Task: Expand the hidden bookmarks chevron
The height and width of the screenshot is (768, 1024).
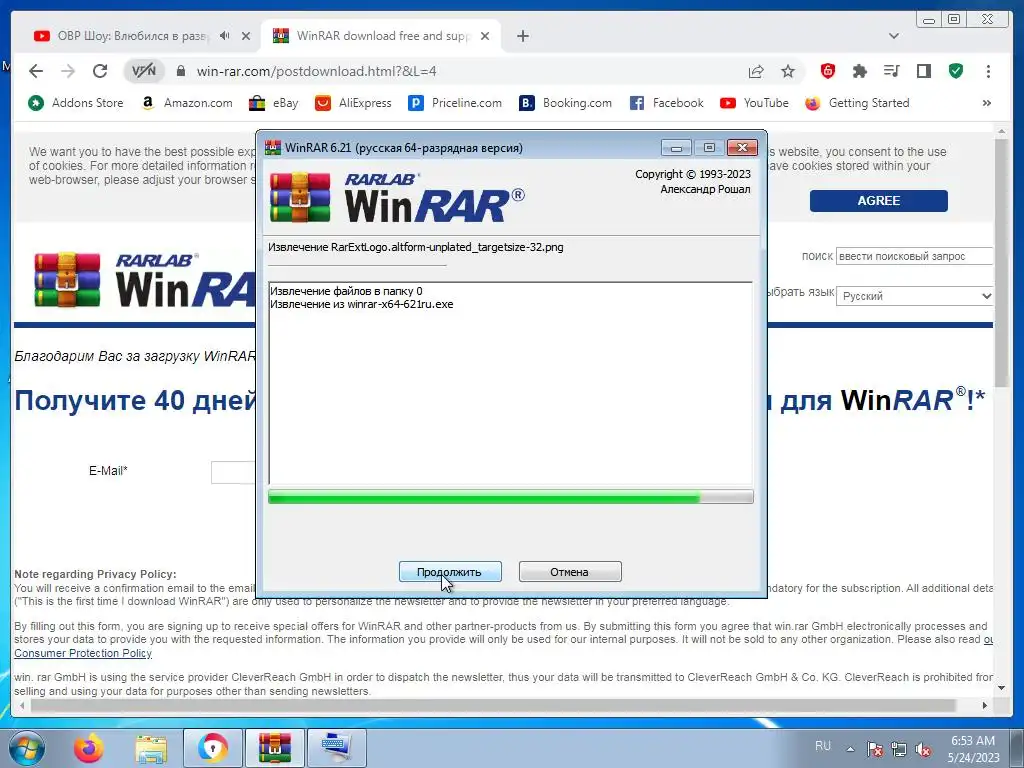Action: pos(986,103)
